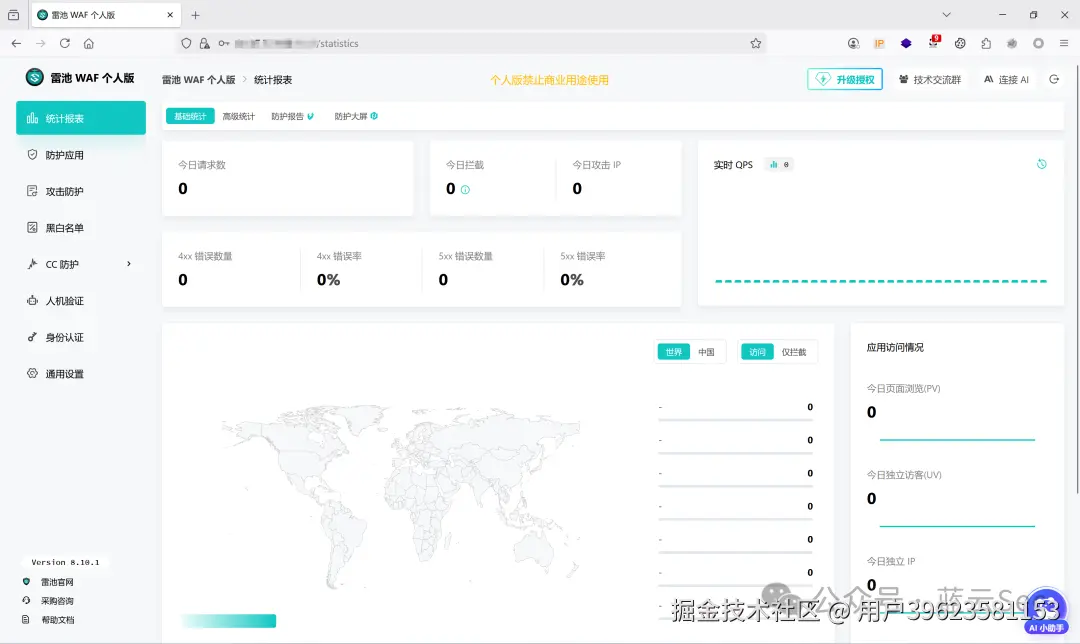Open a new browser tab with plus
1080x644 pixels.
click(x=196, y=15)
